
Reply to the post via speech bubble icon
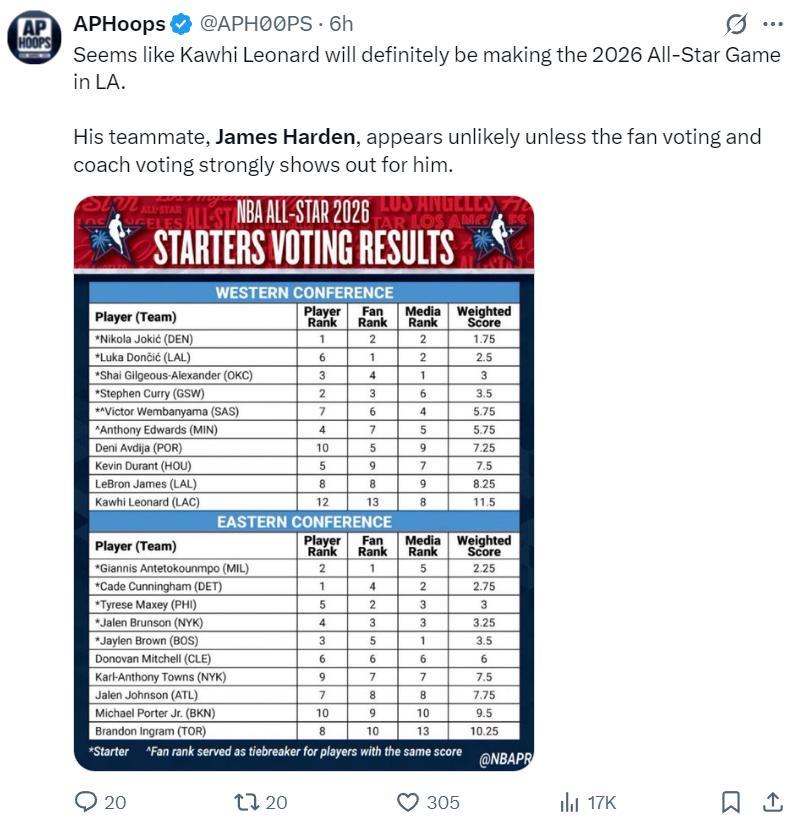[x=88, y=802]
